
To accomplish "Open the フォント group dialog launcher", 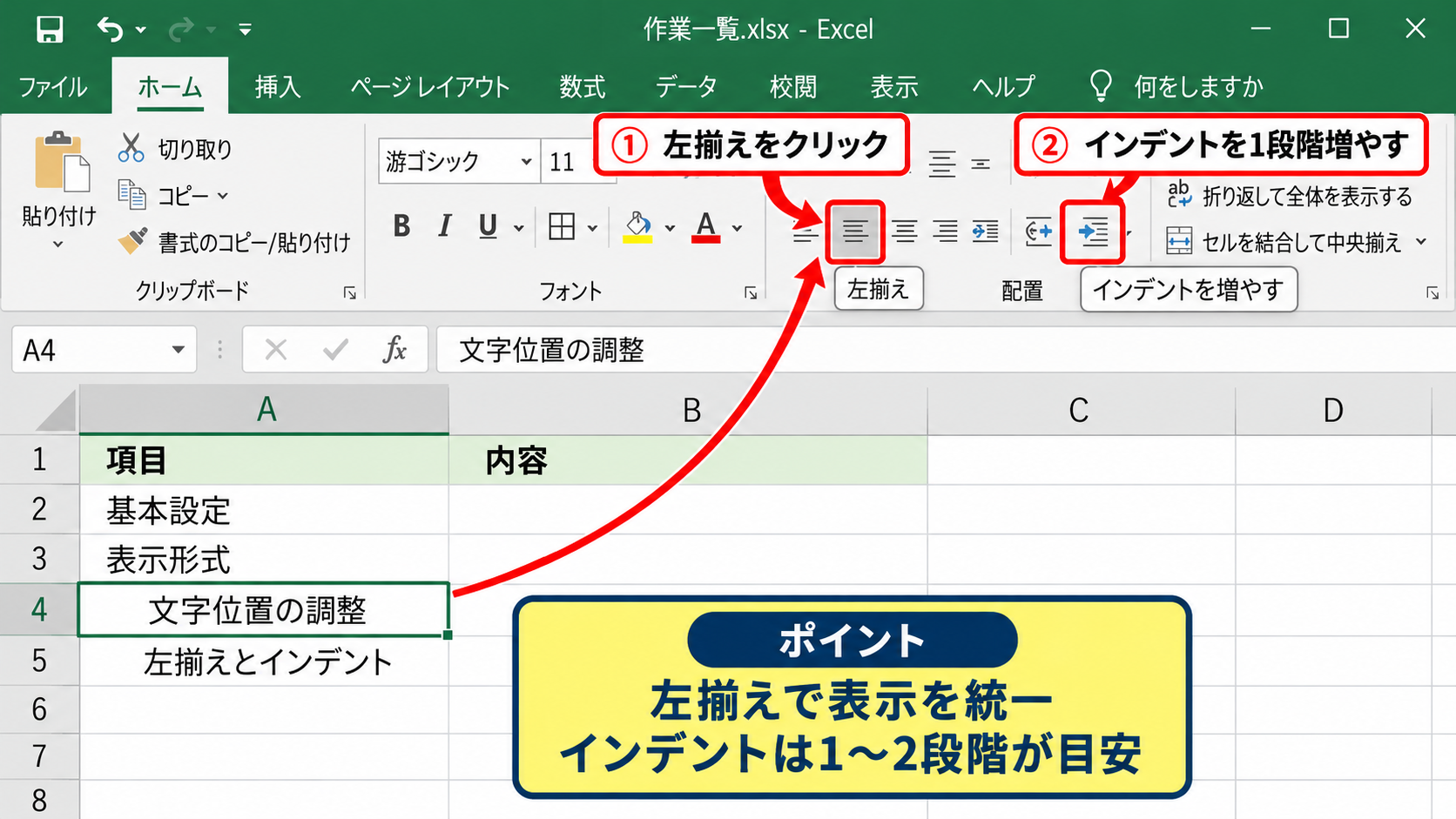I will click(x=751, y=293).
